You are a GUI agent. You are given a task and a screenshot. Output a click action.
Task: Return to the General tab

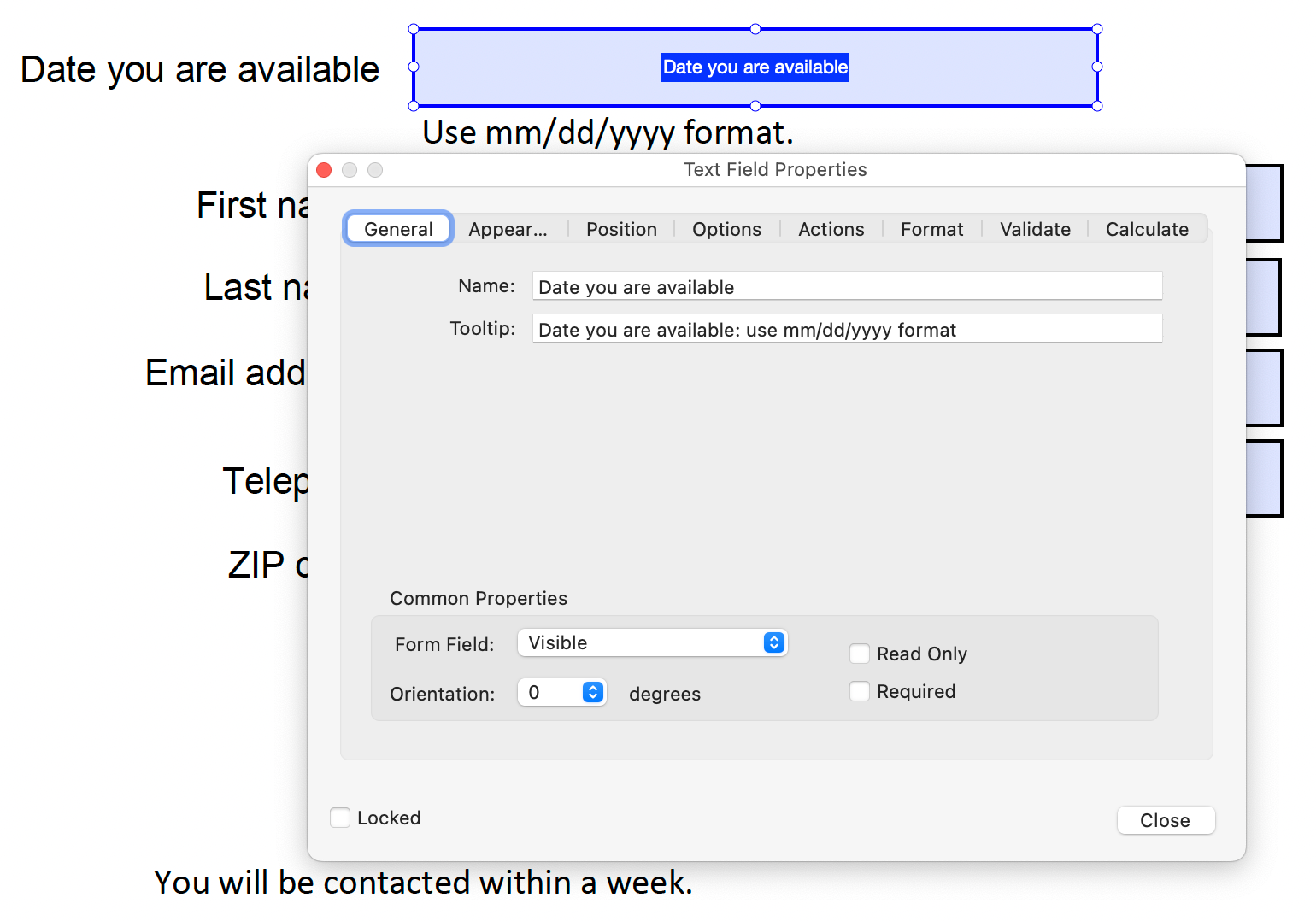[398, 229]
